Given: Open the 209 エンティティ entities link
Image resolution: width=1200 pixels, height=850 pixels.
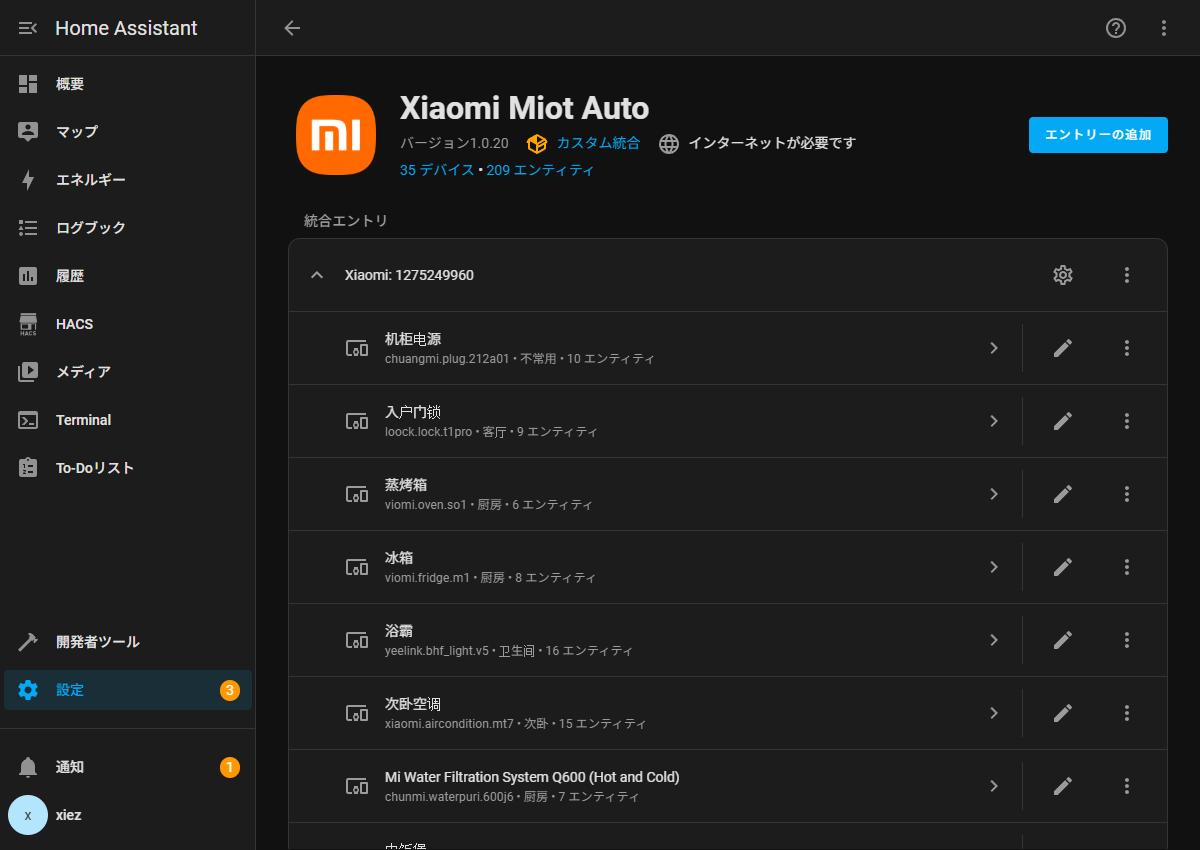Looking at the screenshot, I should click(540, 170).
